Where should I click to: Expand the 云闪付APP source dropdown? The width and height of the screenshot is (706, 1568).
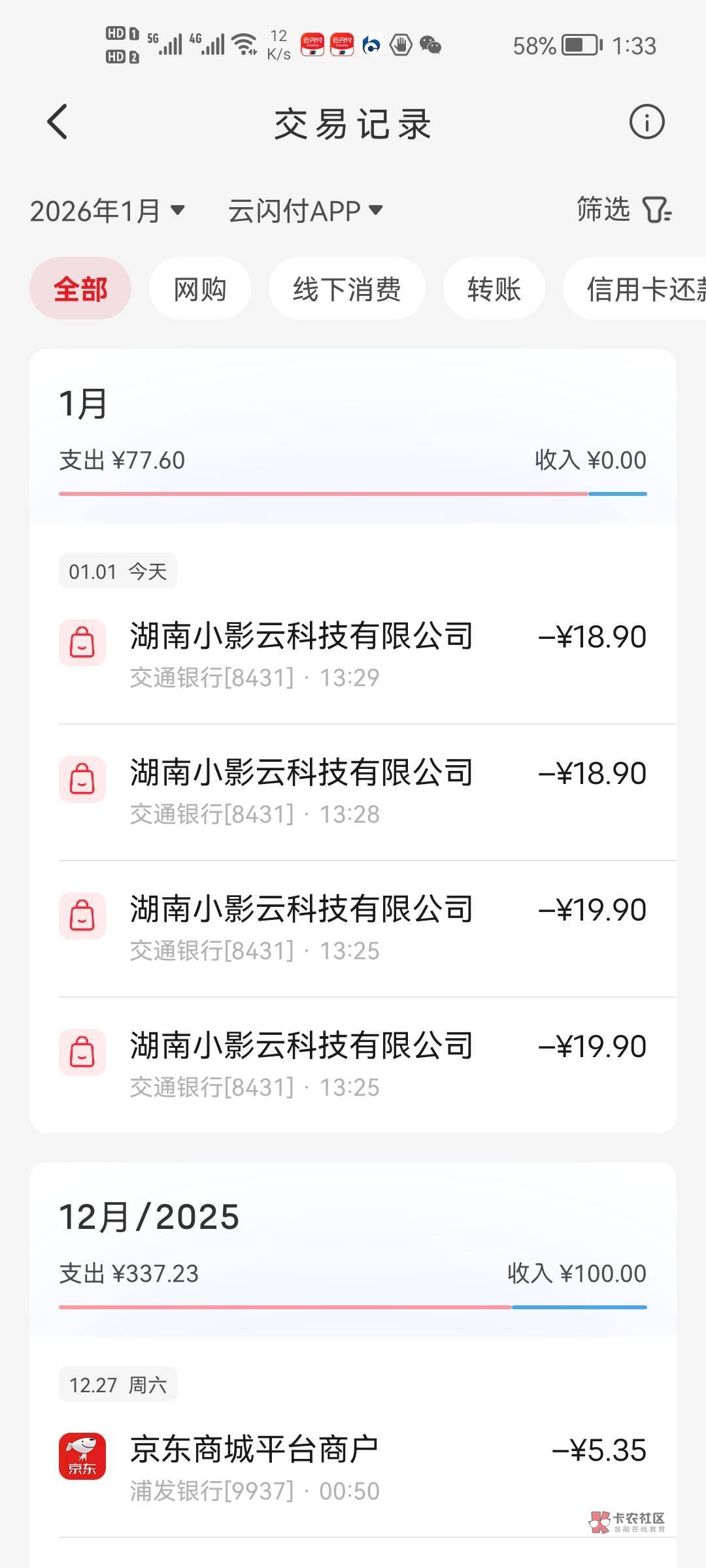coord(305,210)
